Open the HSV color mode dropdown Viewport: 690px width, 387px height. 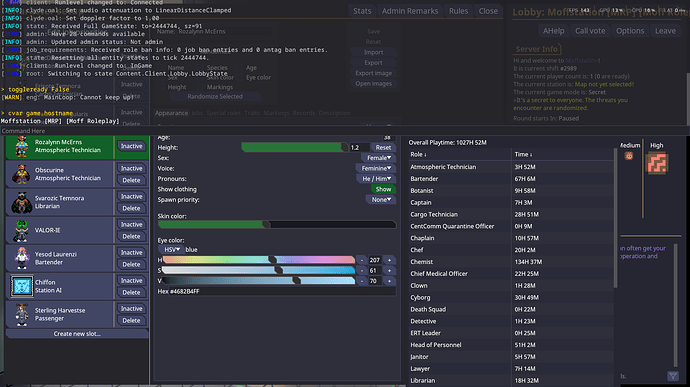tap(172, 250)
